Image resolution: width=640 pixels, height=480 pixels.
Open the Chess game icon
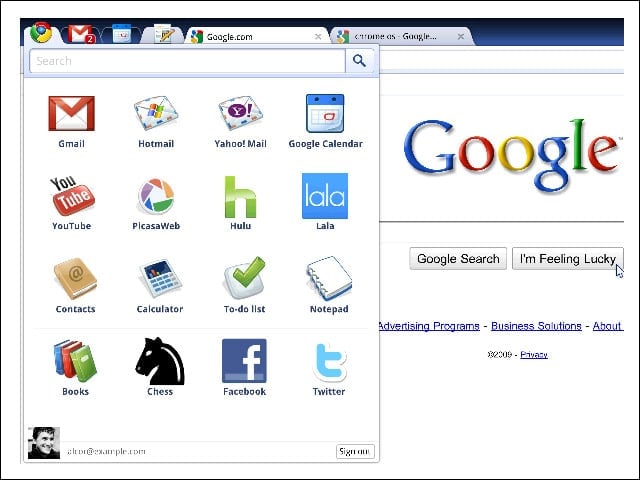coord(160,361)
